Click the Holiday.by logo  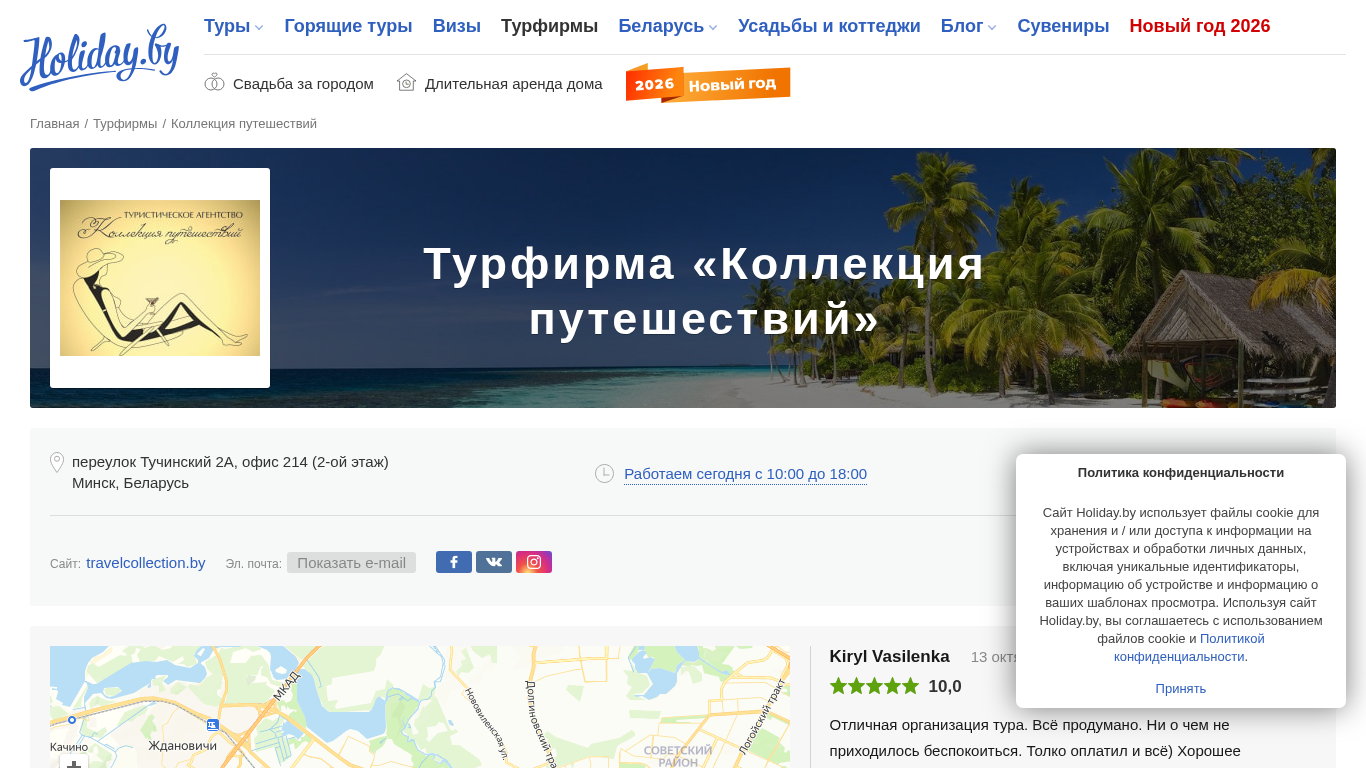(100, 58)
